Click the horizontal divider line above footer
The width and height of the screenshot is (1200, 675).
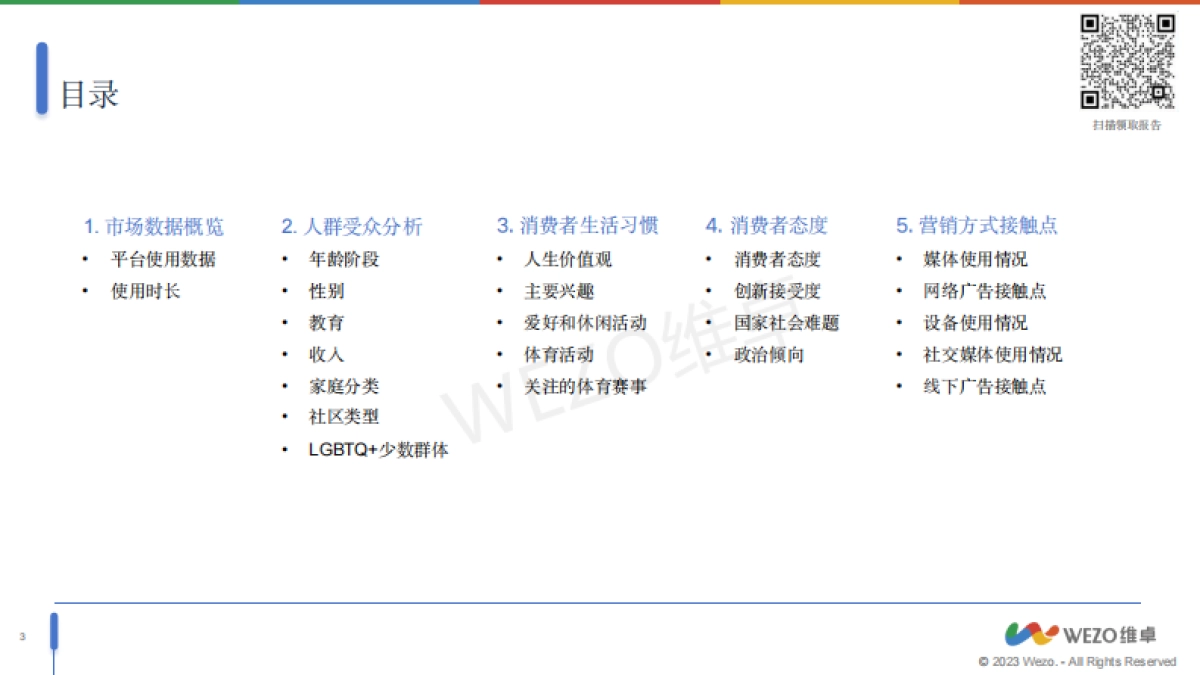tap(600, 600)
